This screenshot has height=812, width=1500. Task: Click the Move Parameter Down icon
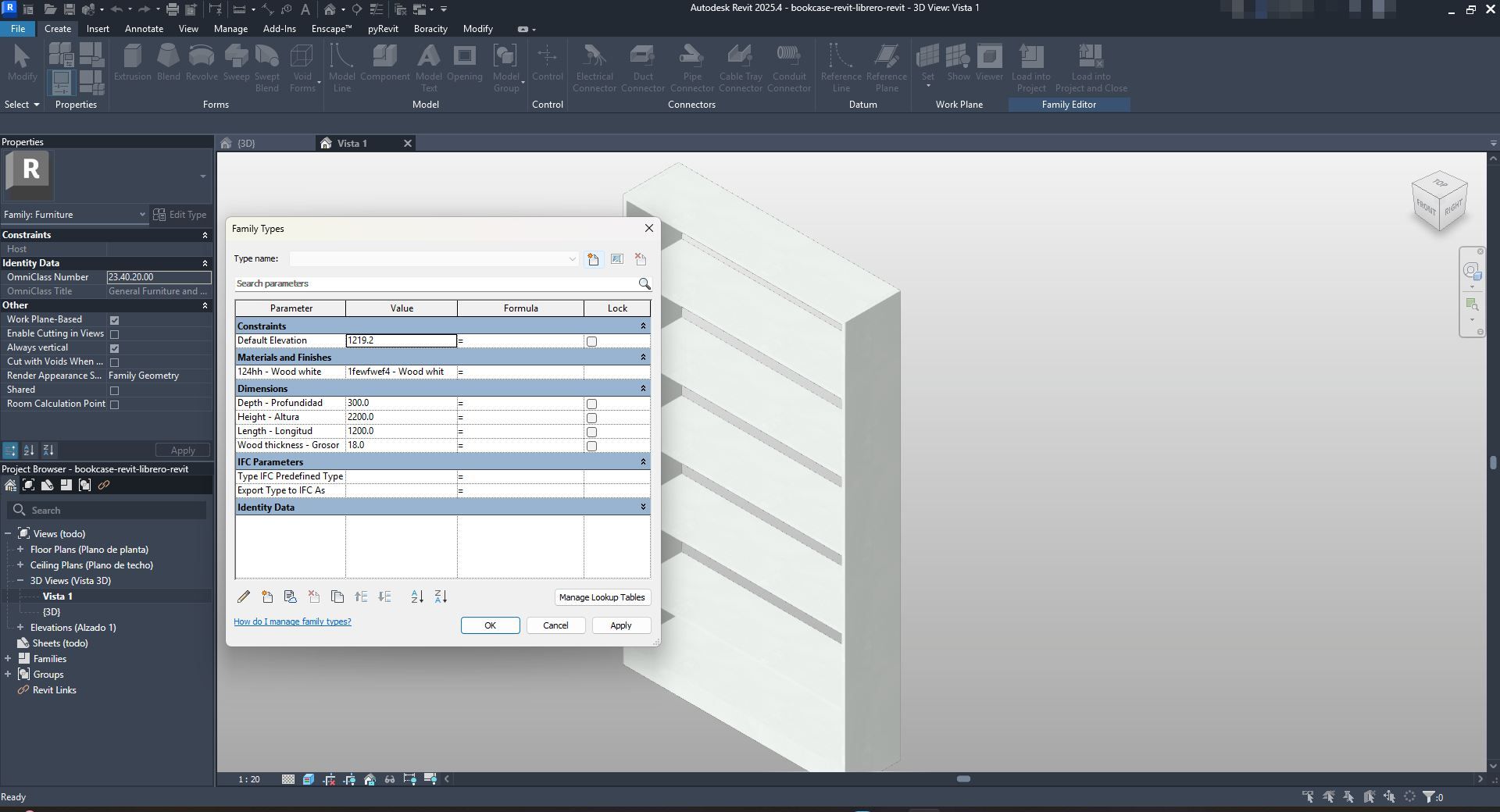(384, 597)
